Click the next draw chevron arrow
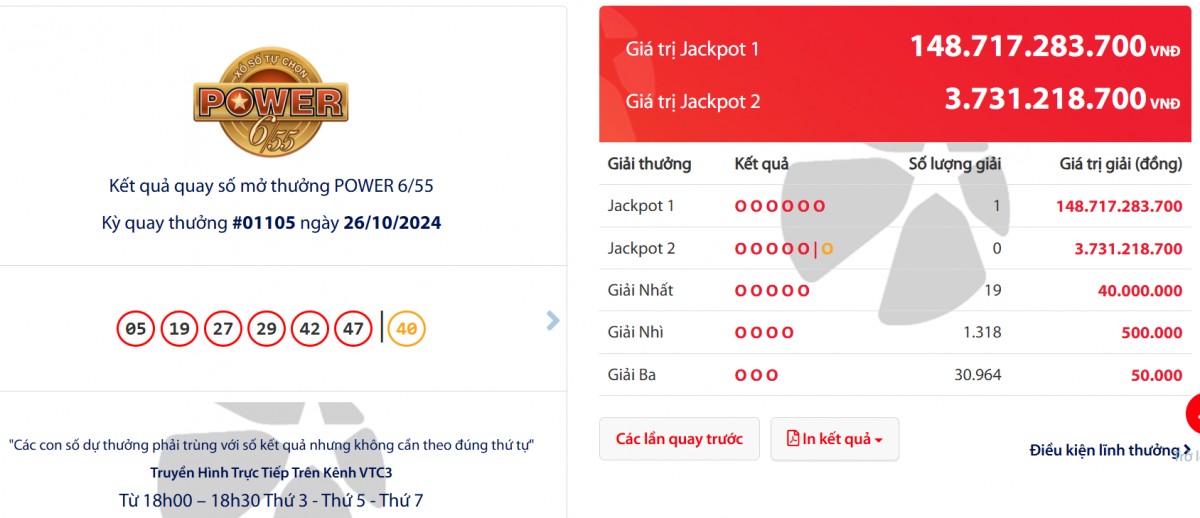The image size is (1200, 518). [x=553, y=320]
